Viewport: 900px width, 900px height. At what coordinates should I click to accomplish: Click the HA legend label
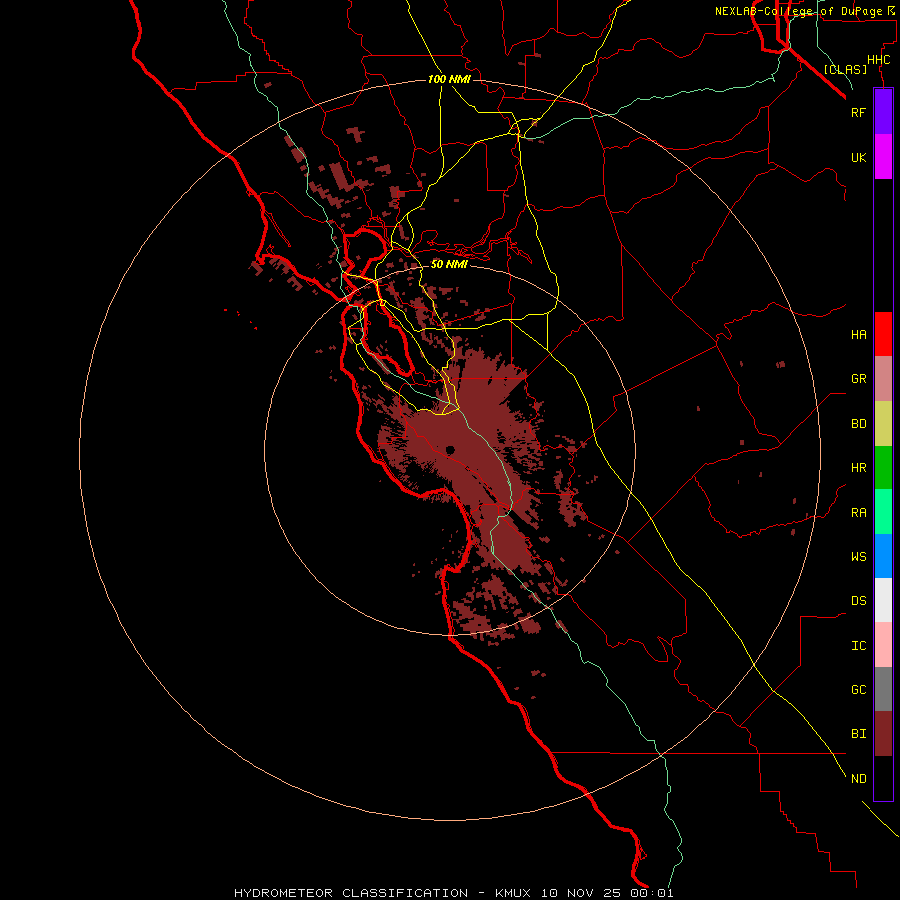pos(859,335)
